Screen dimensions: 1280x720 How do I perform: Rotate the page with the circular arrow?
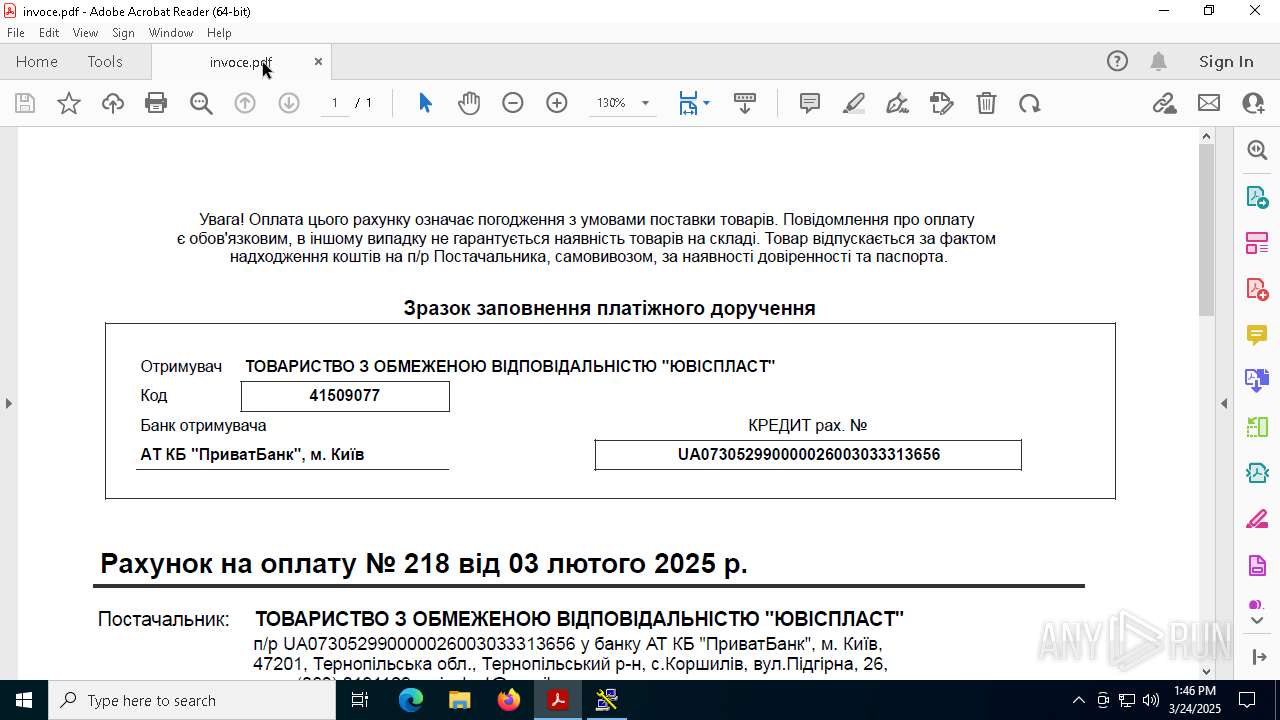pos(1030,103)
